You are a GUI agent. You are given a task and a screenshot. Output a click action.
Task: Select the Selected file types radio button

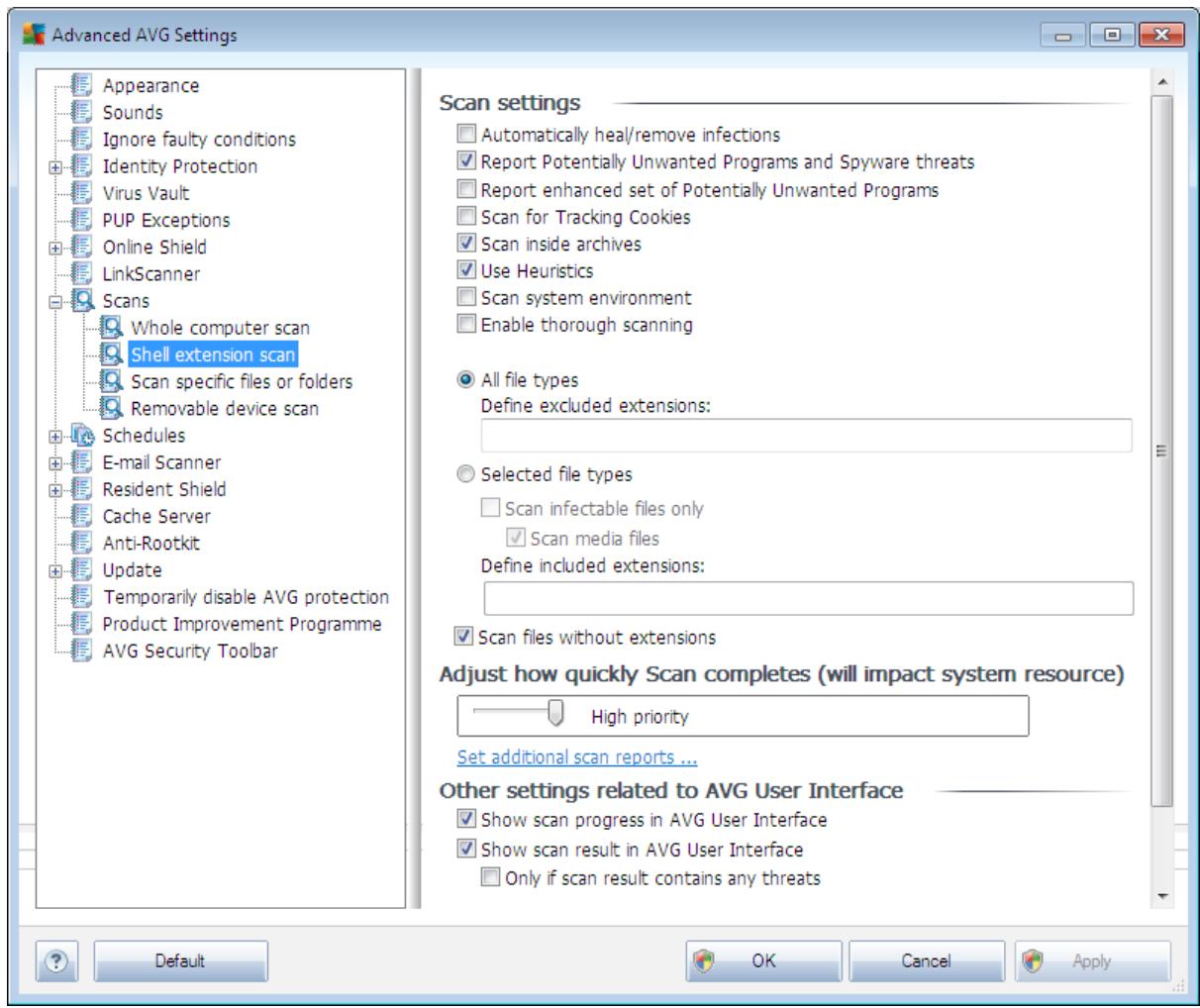tap(466, 474)
